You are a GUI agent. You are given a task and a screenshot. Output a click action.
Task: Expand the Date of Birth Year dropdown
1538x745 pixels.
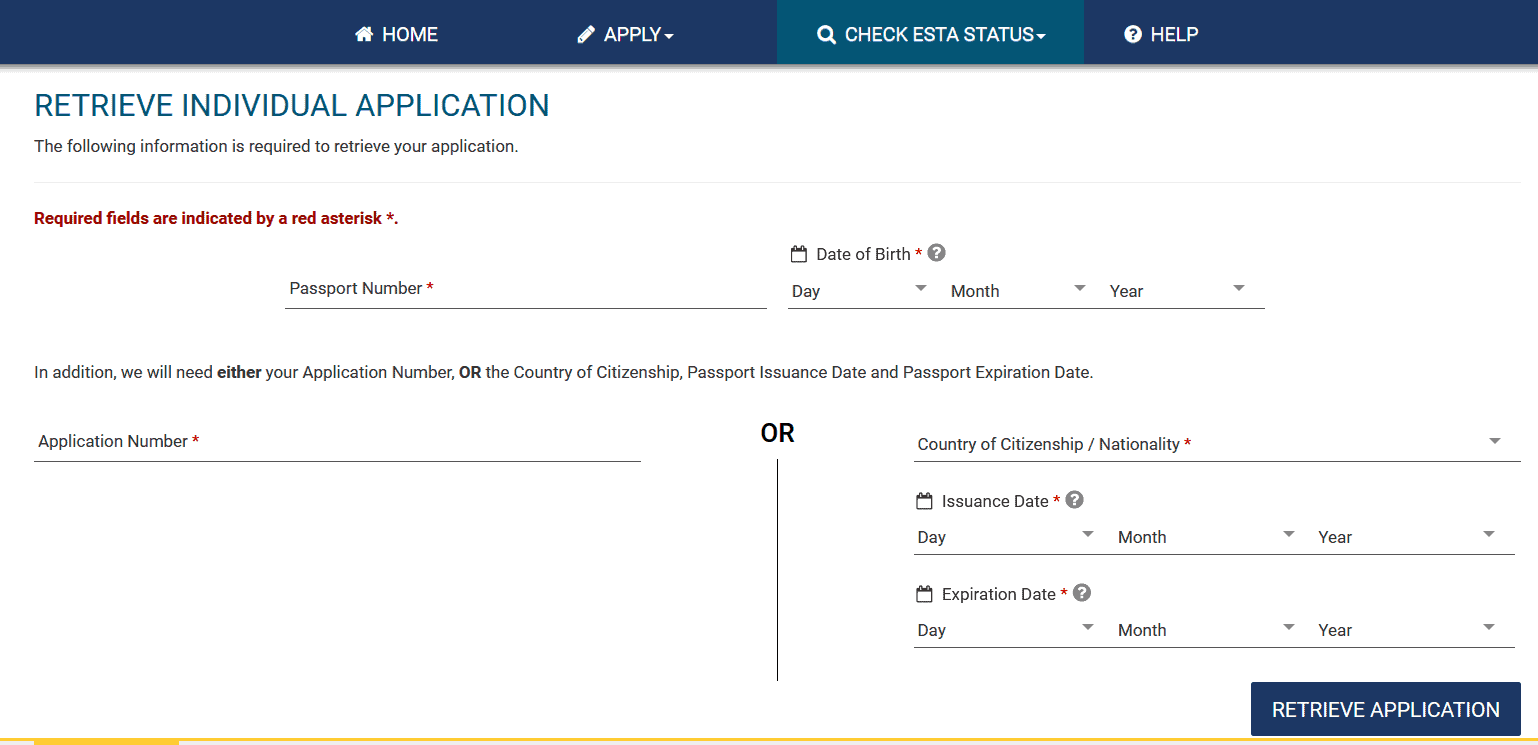[x=1177, y=291]
